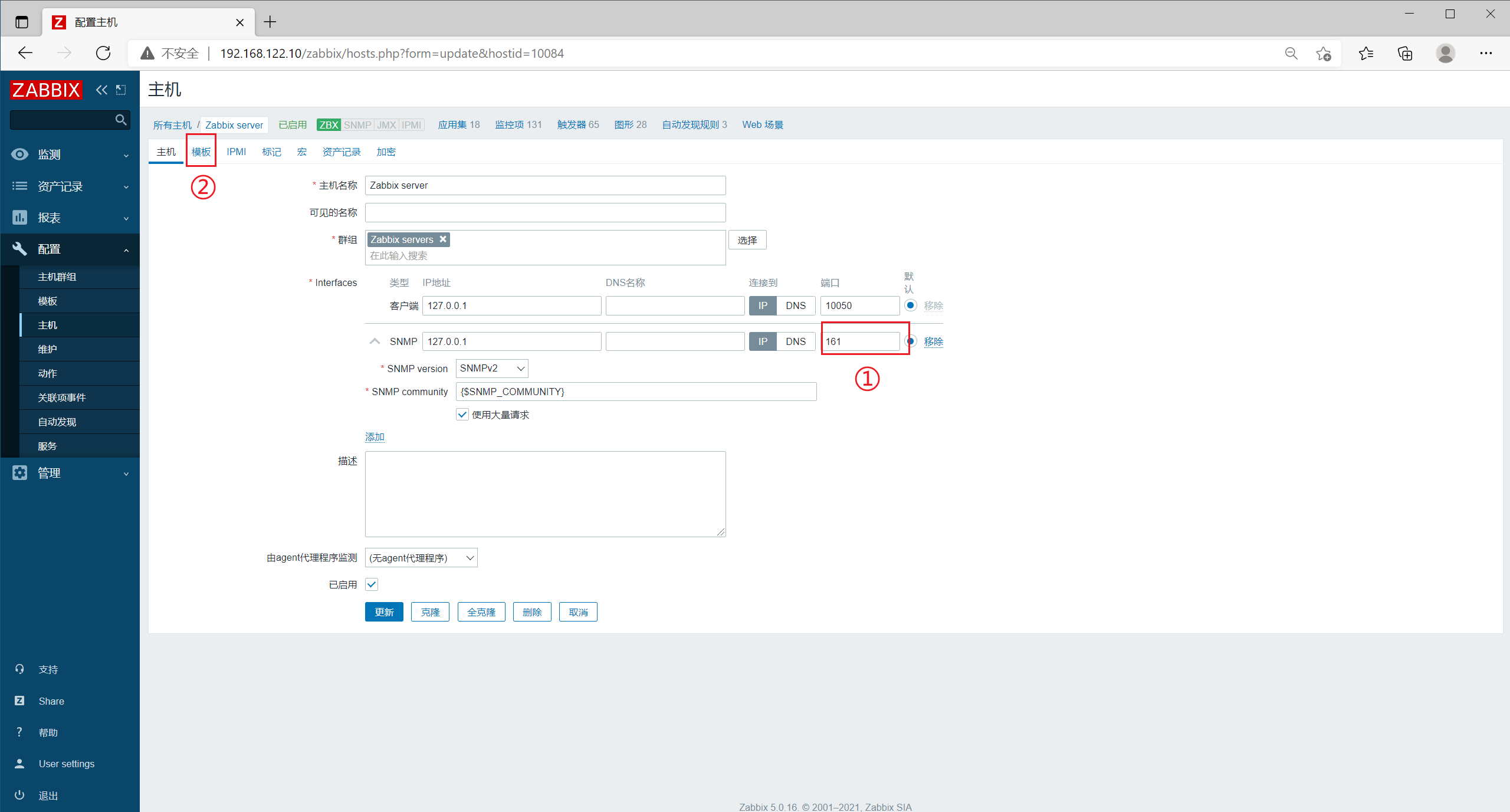Click the question mark icon for 帮助
The image size is (1510, 812).
click(x=19, y=732)
